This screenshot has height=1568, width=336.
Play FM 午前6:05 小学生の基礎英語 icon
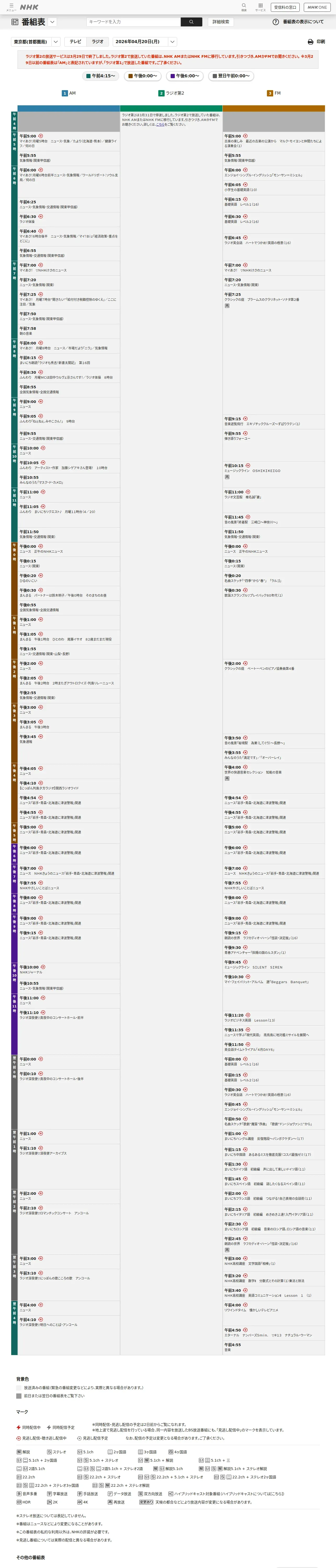tap(246, 185)
